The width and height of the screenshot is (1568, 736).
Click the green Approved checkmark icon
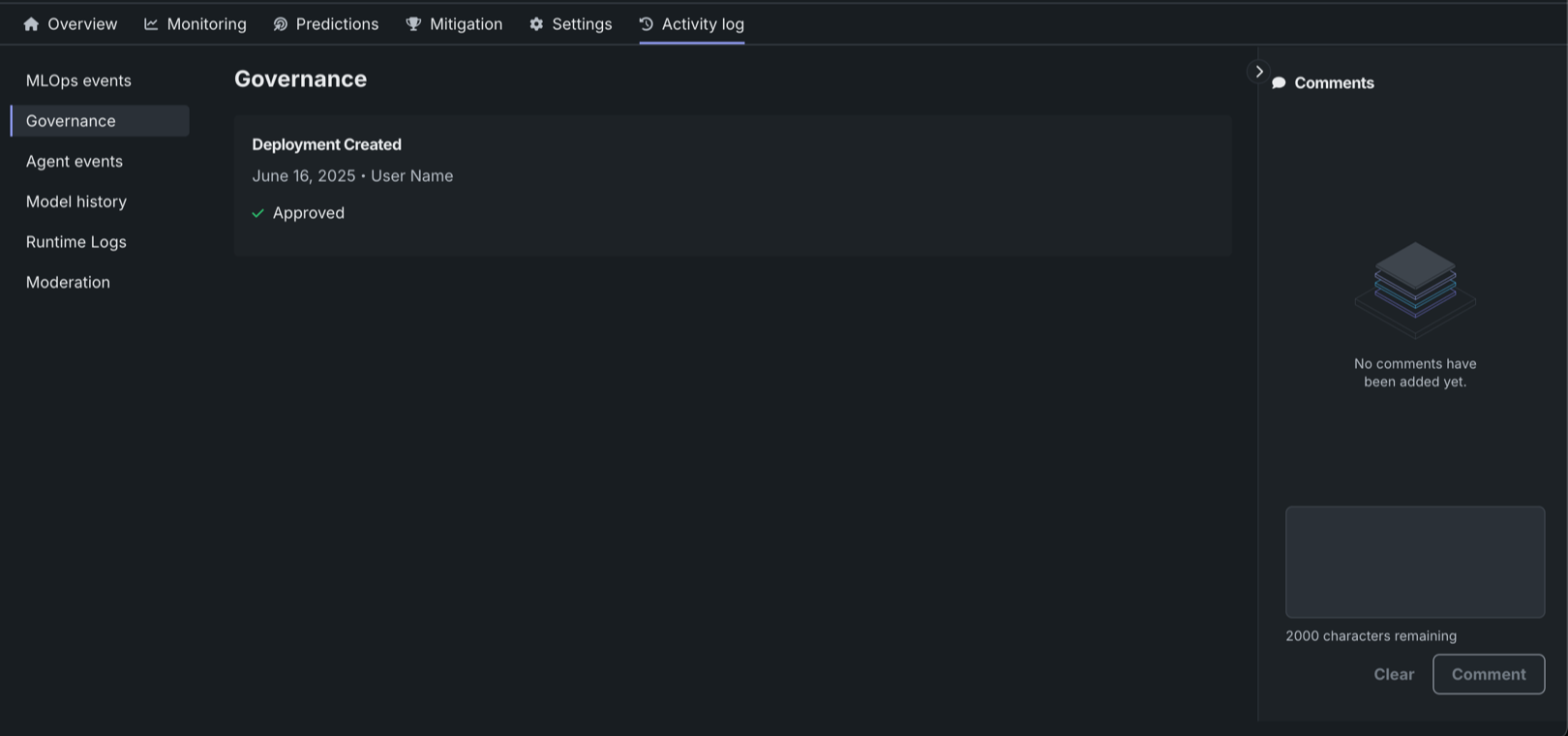(x=257, y=213)
